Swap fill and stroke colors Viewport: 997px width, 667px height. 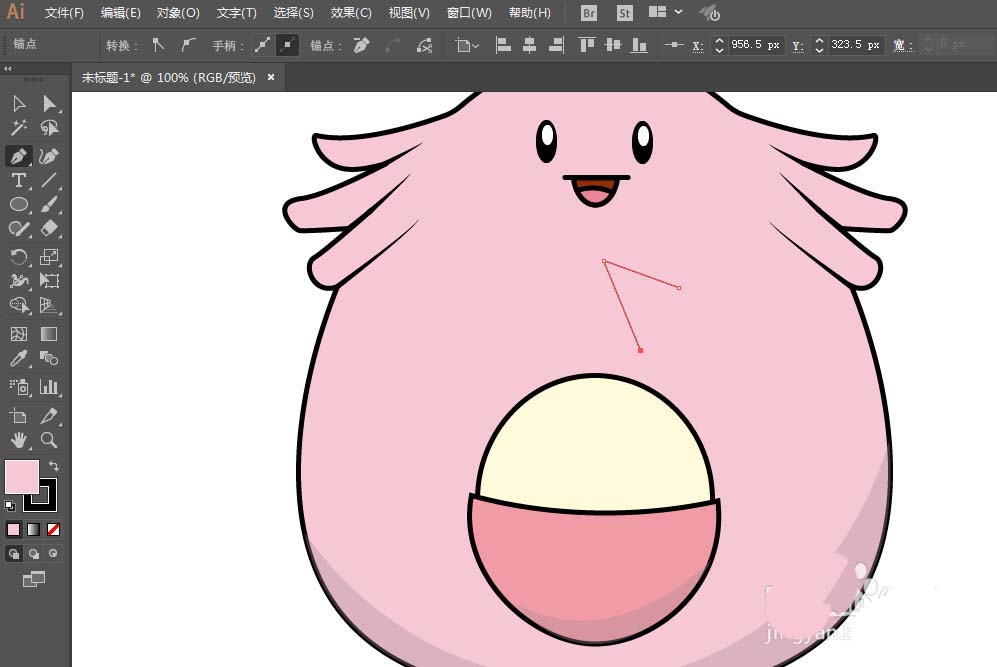(x=54, y=466)
